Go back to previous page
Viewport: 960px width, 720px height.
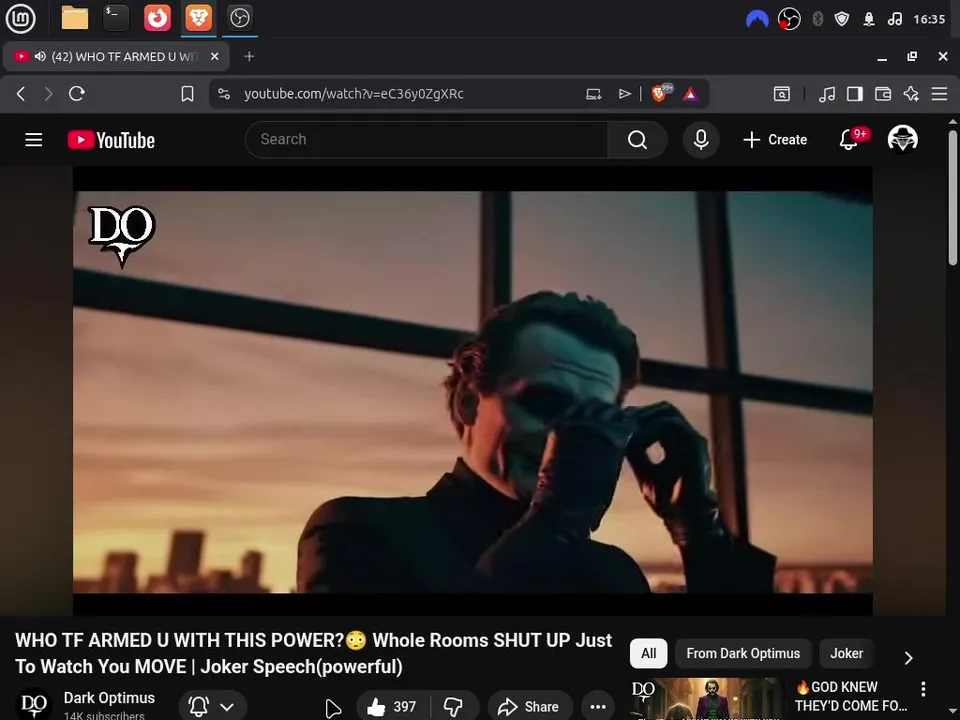(x=21, y=94)
